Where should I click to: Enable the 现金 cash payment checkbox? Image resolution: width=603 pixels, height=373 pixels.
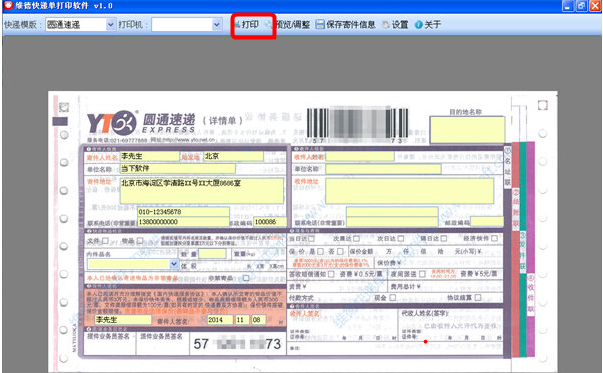(x=392, y=298)
